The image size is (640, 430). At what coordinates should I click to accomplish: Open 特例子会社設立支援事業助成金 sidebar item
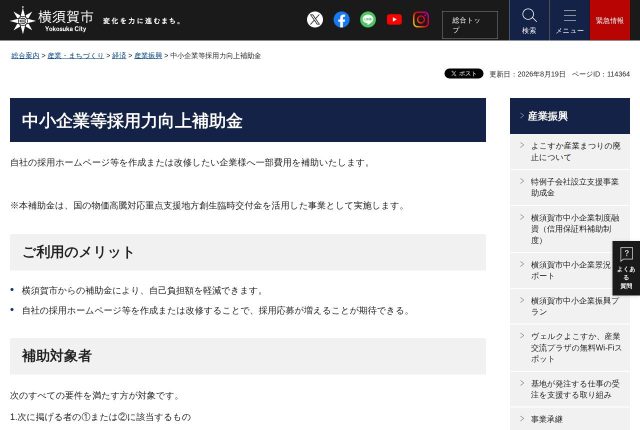pos(570,187)
